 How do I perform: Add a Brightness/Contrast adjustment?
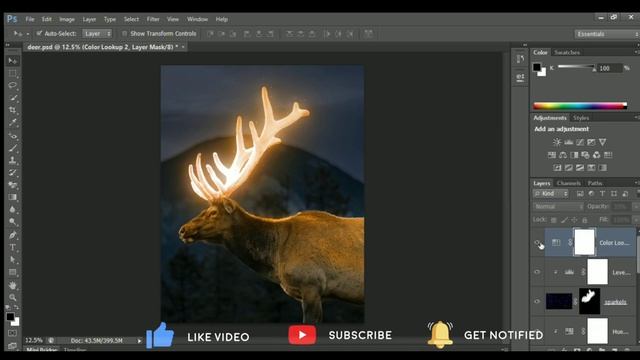point(557,142)
